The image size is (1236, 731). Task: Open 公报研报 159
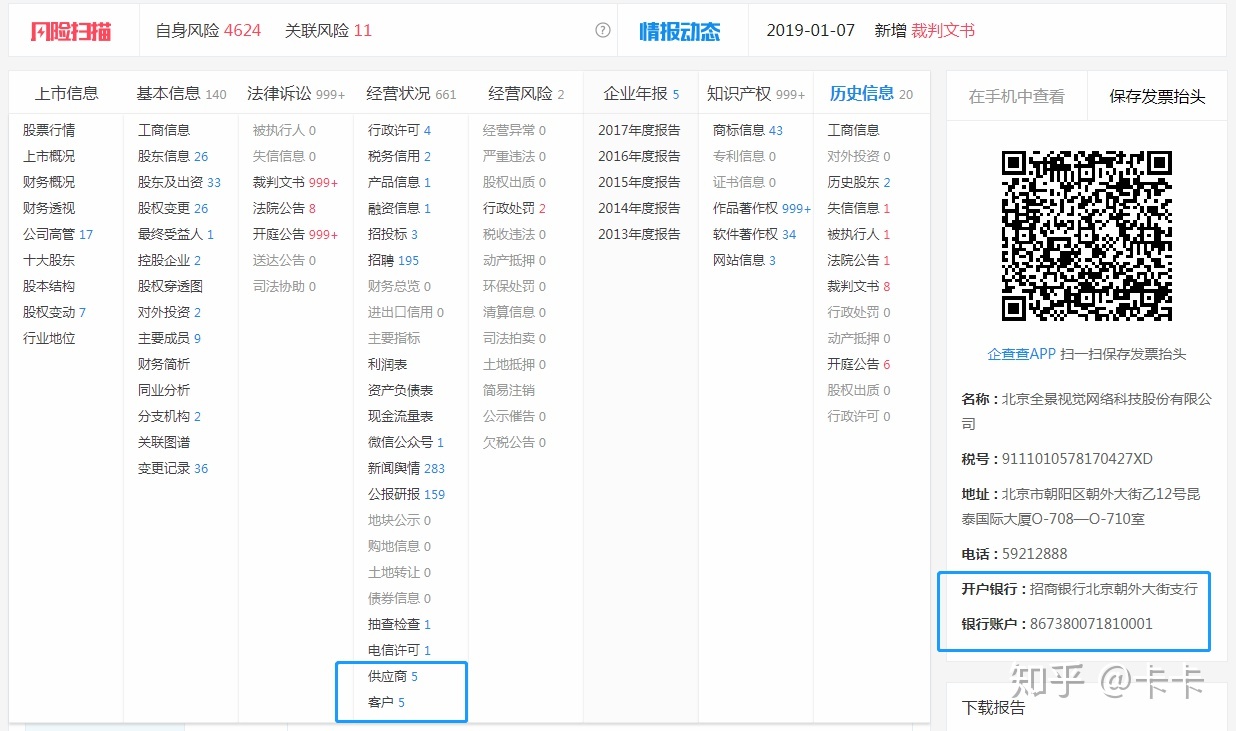[407, 494]
